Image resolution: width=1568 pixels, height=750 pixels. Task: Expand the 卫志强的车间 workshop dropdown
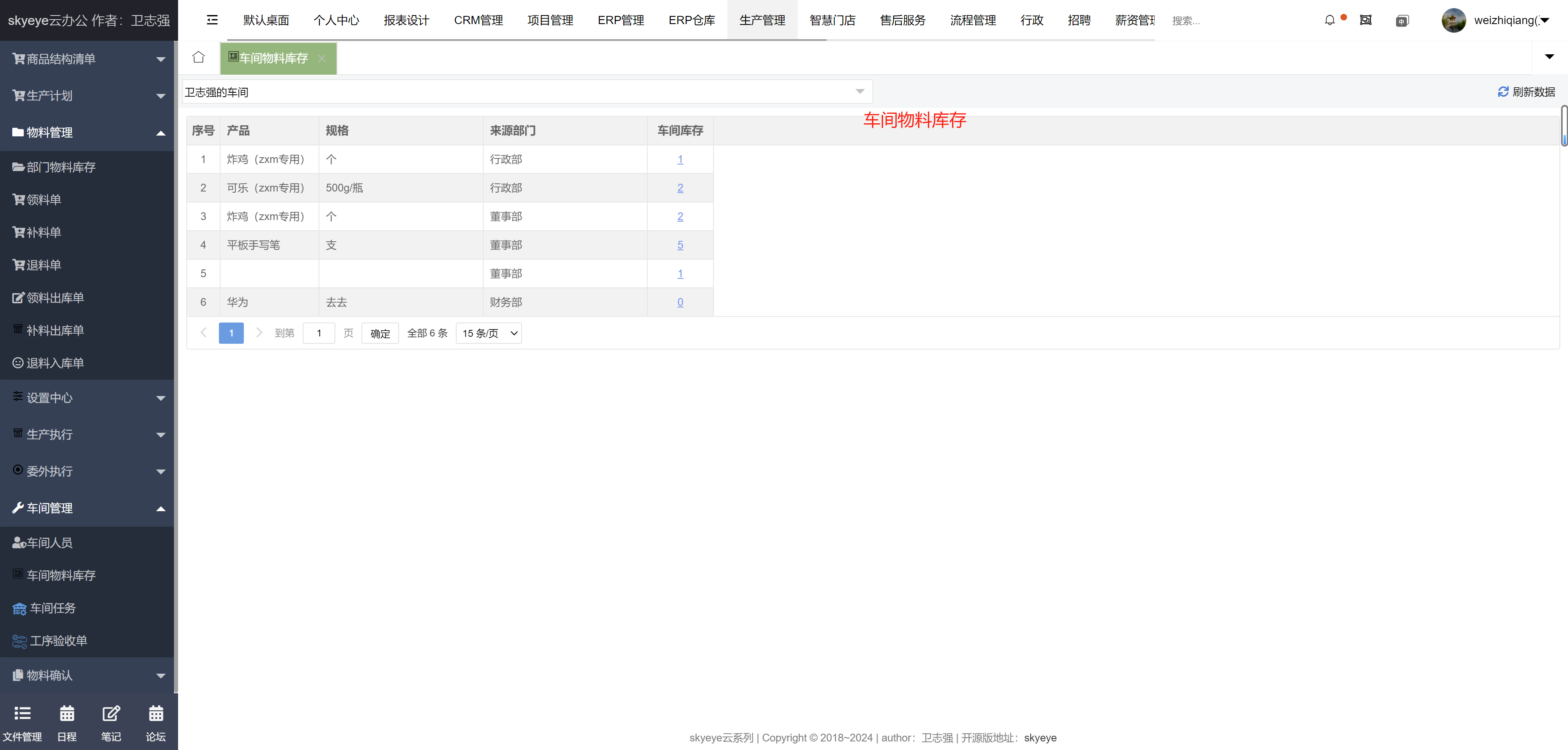527,92
